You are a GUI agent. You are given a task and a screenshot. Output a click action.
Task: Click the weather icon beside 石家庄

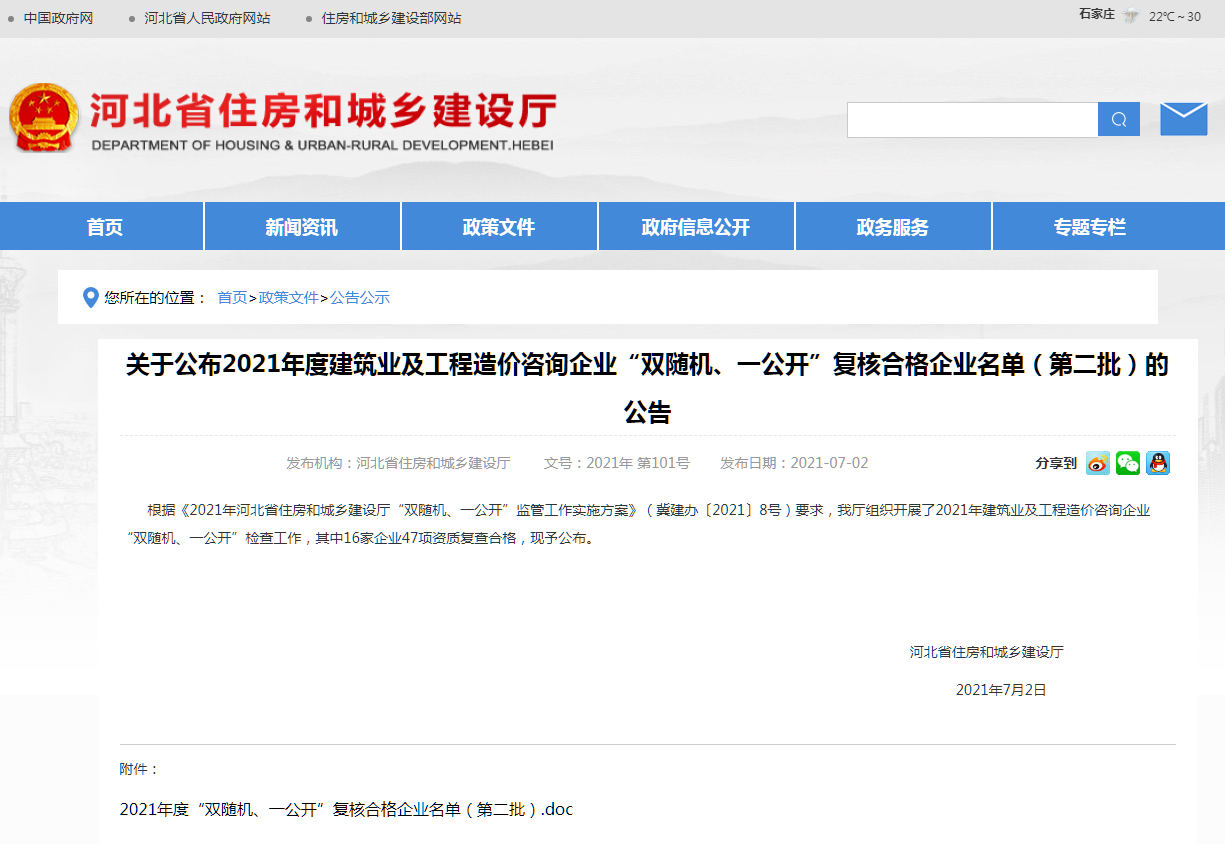[x=1131, y=16]
